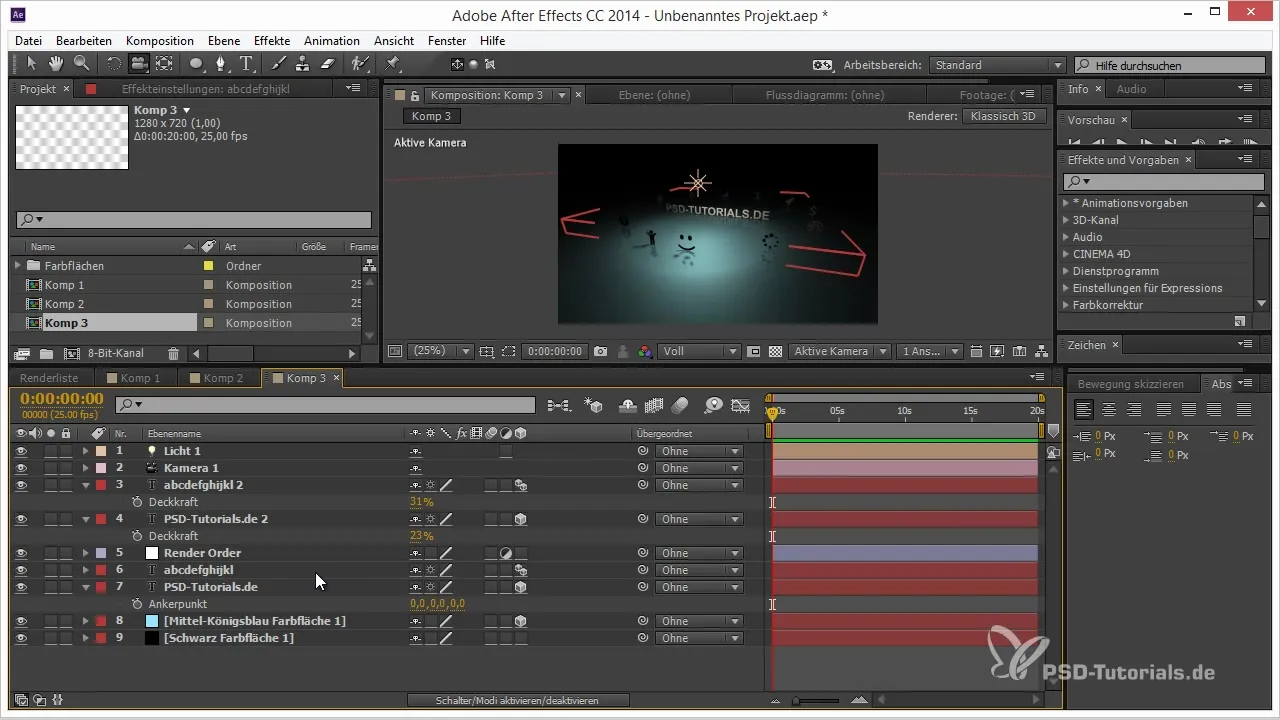The width and height of the screenshot is (1280, 720).
Task: Expand the Render Order layer
Action: point(85,553)
